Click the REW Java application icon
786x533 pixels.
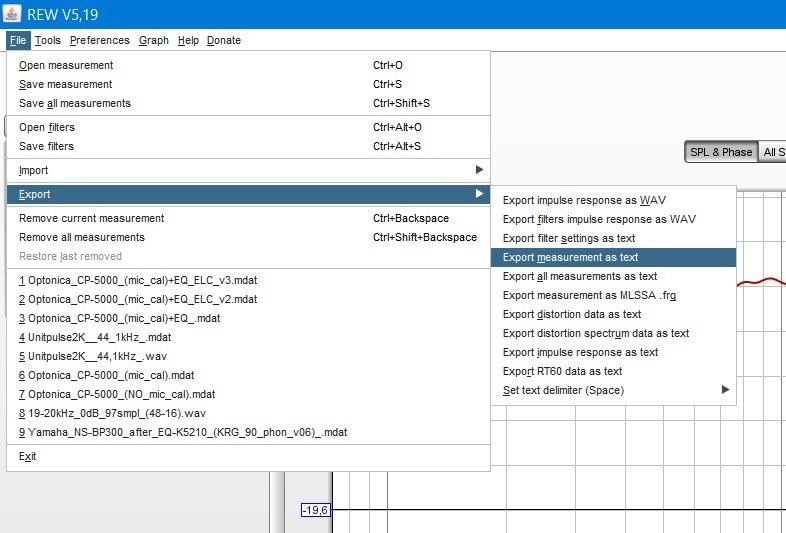point(12,14)
